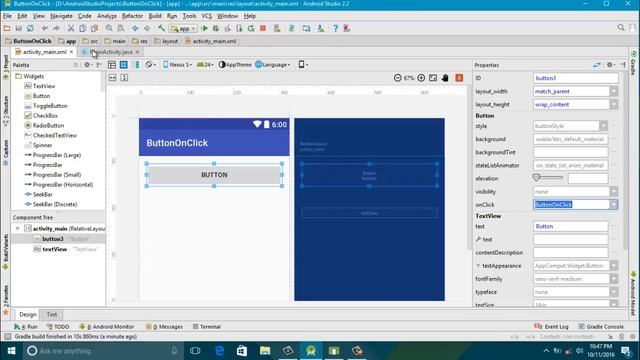This screenshot has width=640, height=360.
Task: Click the Help question mark icon
Action: 335,28
